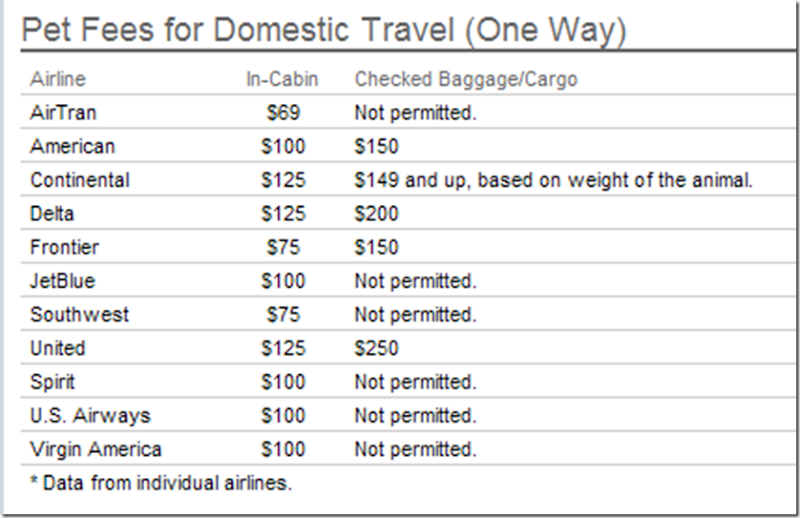This screenshot has height=518, width=800.
Task: Click the Checked Baggage/Cargo column header
Action: click(x=466, y=79)
